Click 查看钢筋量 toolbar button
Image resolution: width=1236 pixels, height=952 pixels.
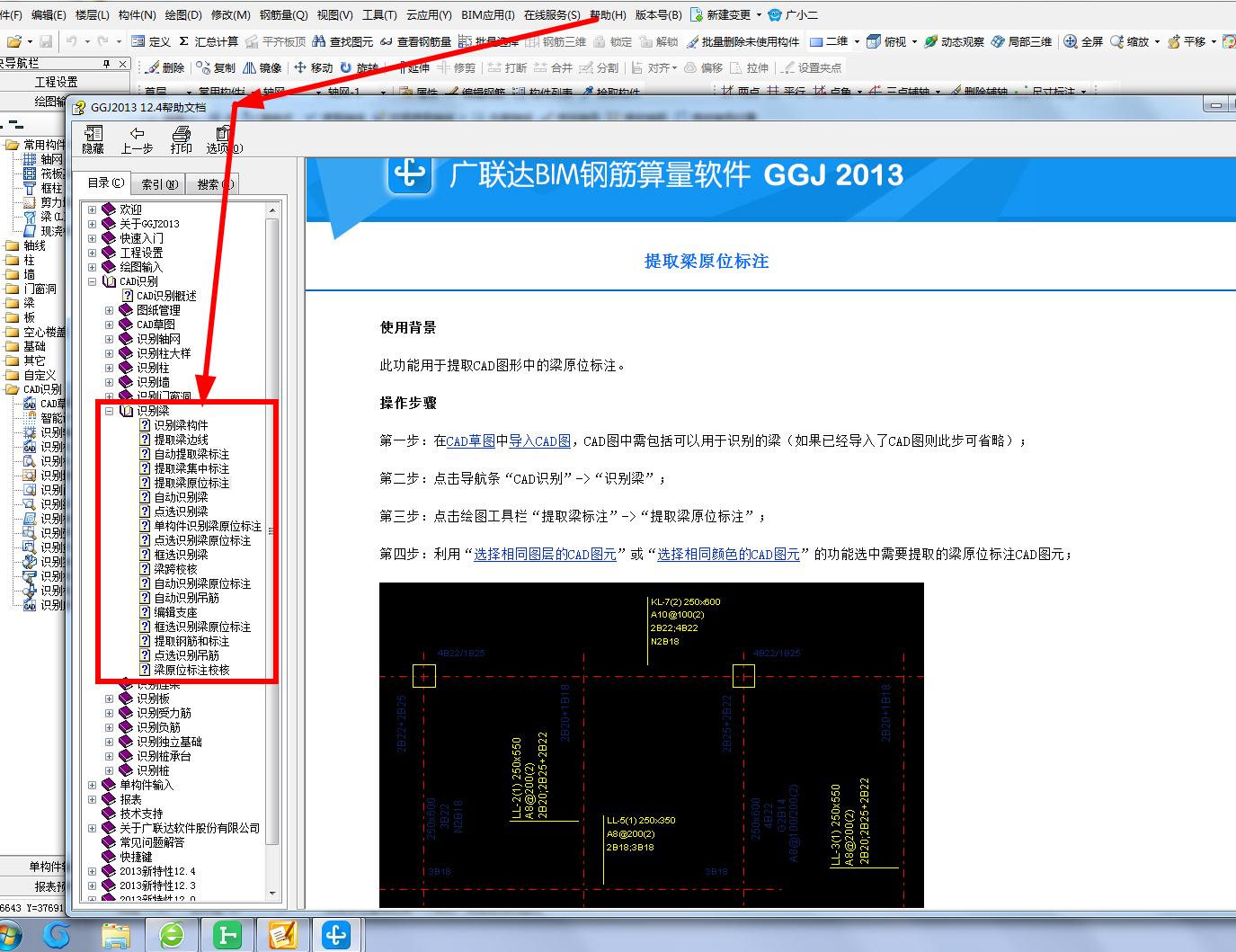coord(415,41)
